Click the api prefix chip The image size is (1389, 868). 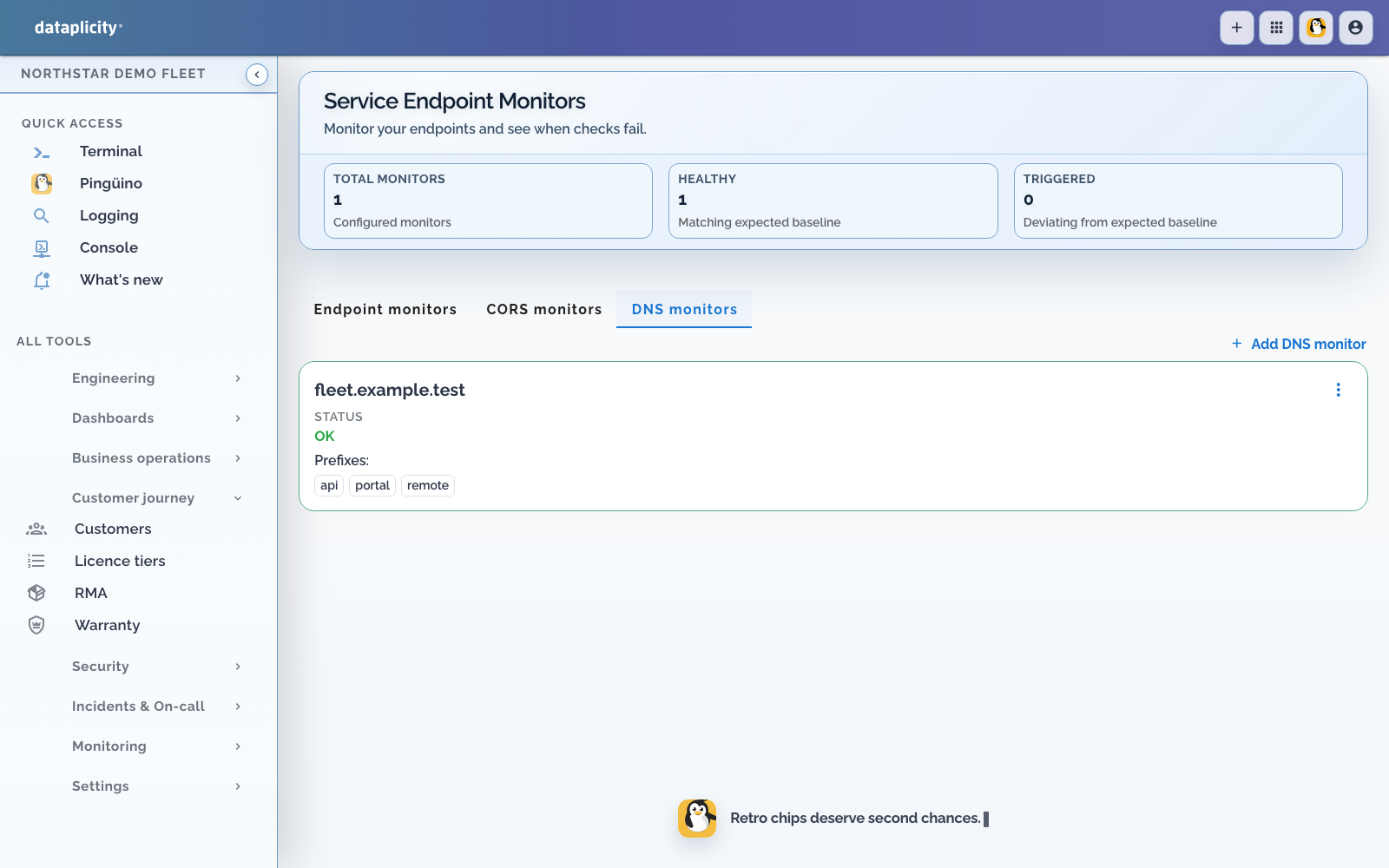(329, 485)
